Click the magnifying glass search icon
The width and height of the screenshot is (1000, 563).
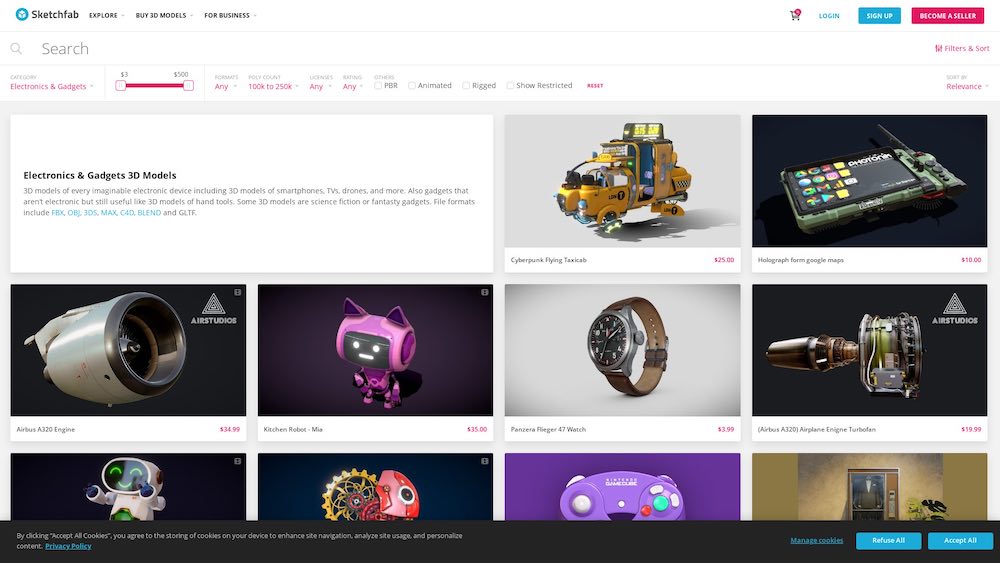pyautogui.click(x=17, y=48)
